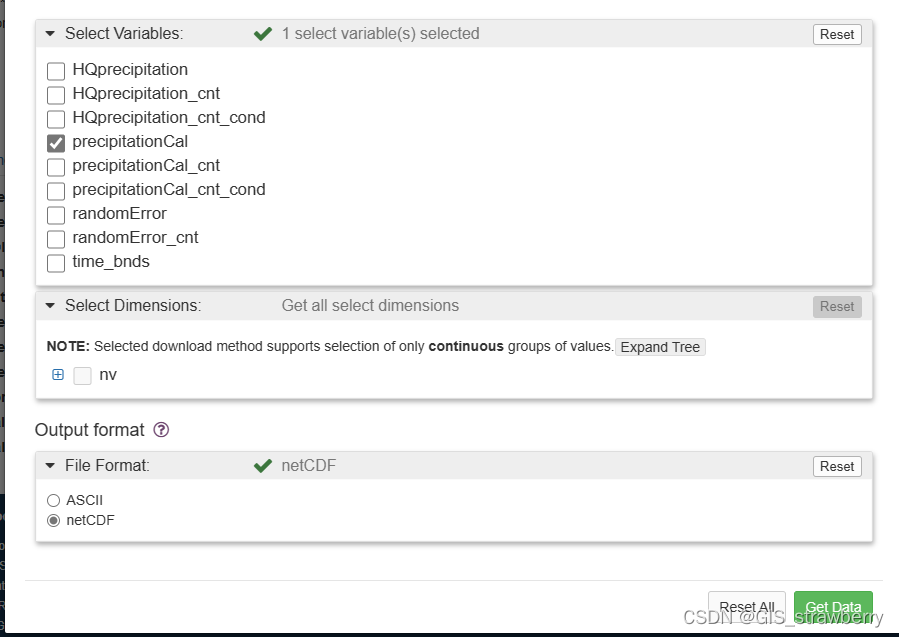Reset the selected variables
The height and width of the screenshot is (637, 899).
[x=837, y=34]
